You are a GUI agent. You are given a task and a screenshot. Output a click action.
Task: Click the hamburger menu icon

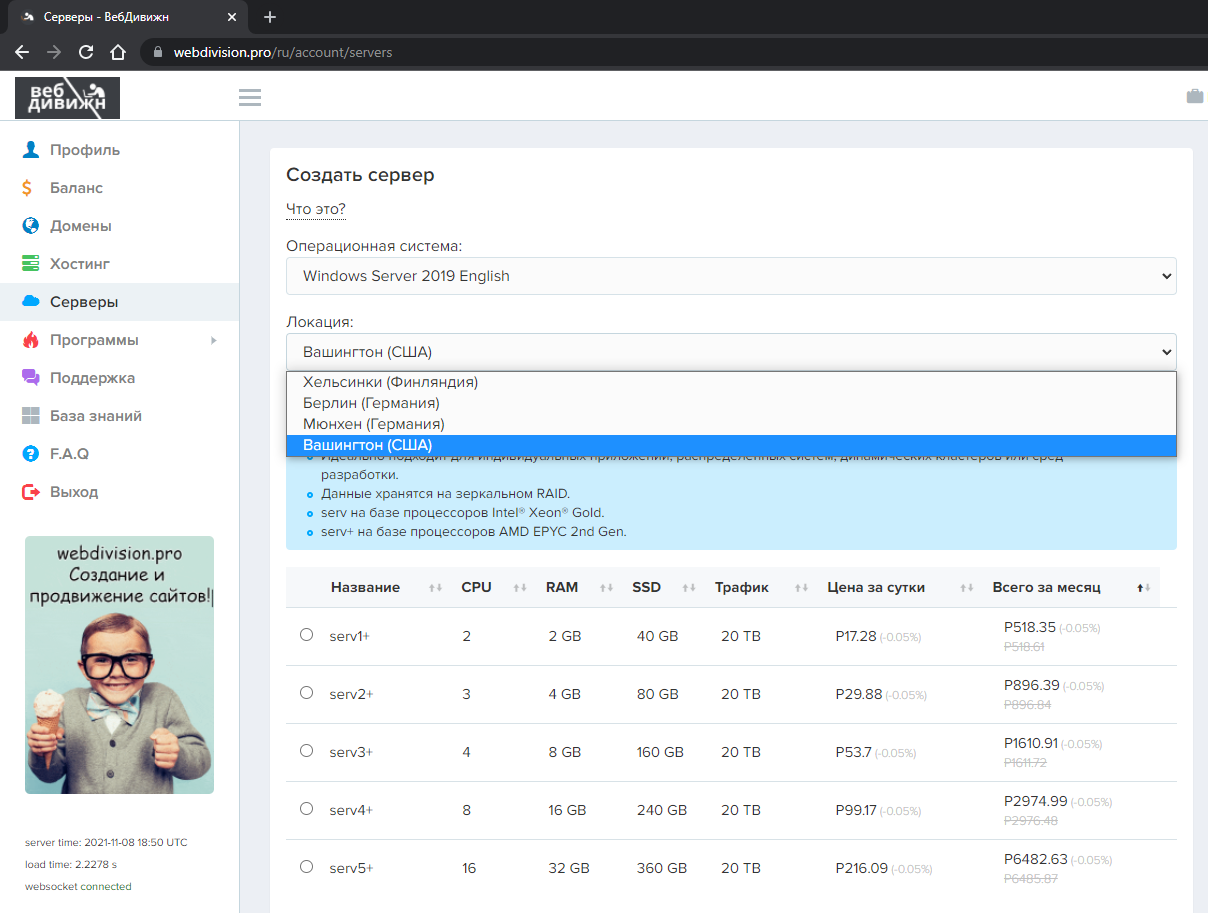(250, 97)
